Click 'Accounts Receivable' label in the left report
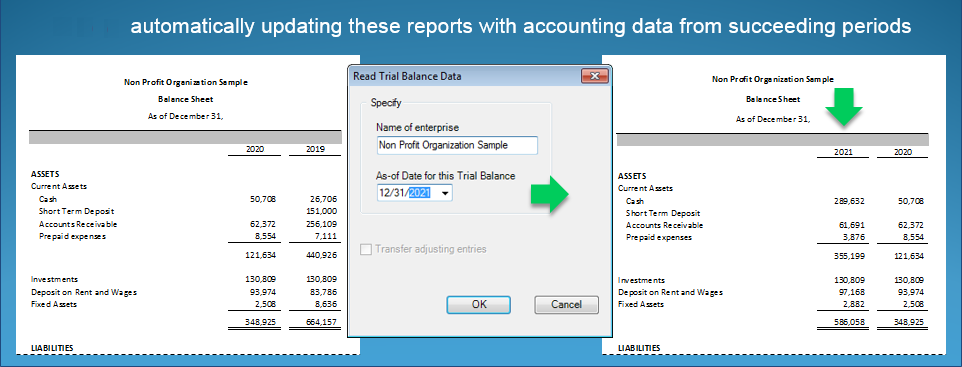 (78, 224)
